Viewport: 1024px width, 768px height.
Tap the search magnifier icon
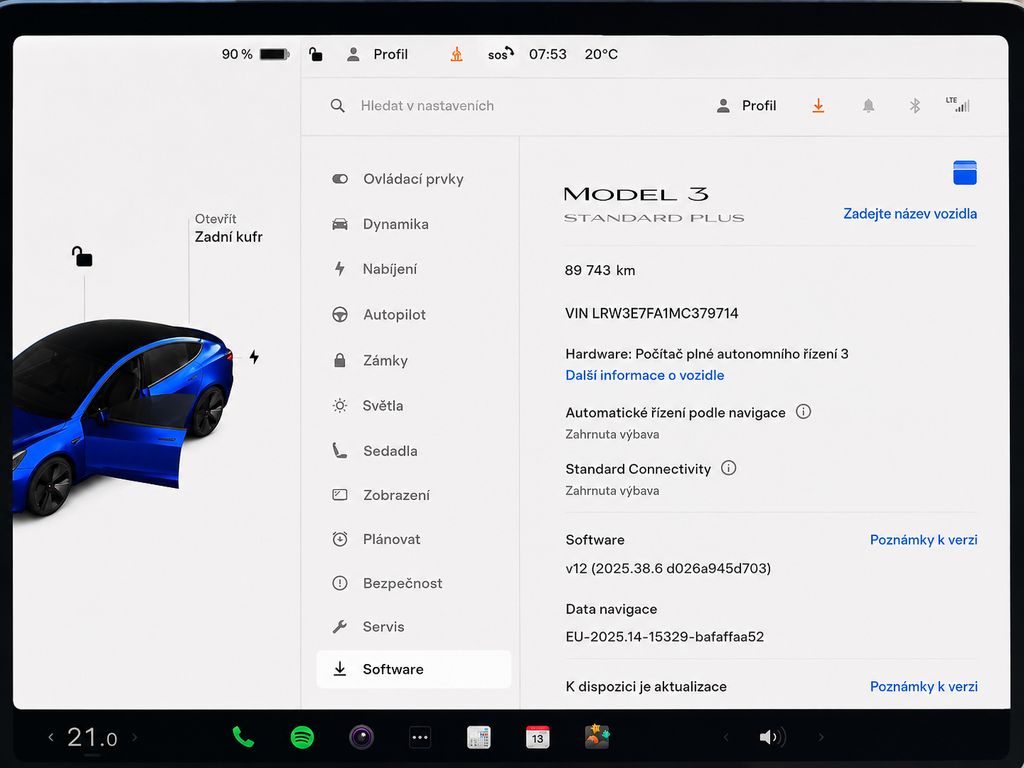pos(337,106)
